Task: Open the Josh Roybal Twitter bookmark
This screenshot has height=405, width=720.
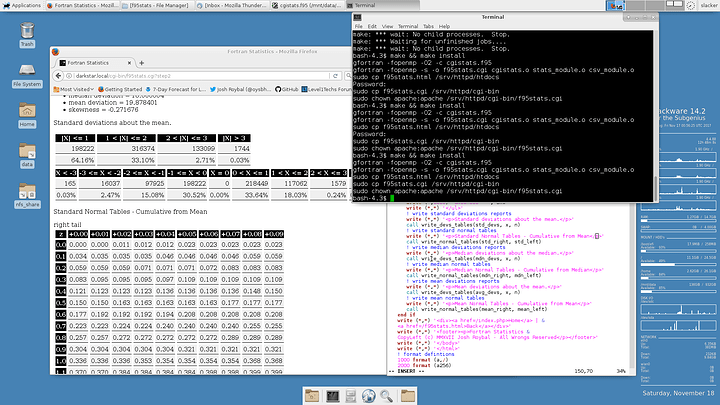Action: point(240,89)
